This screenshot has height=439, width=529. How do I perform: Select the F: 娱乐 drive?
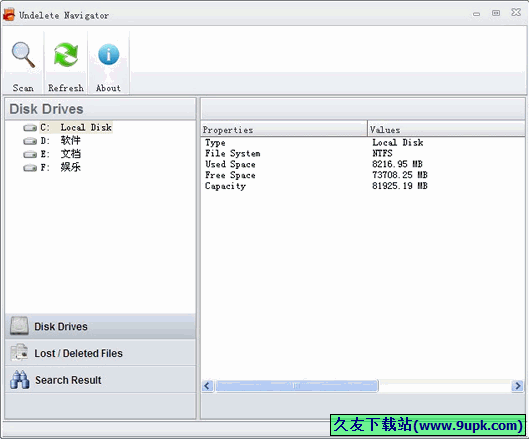pos(60,167)
